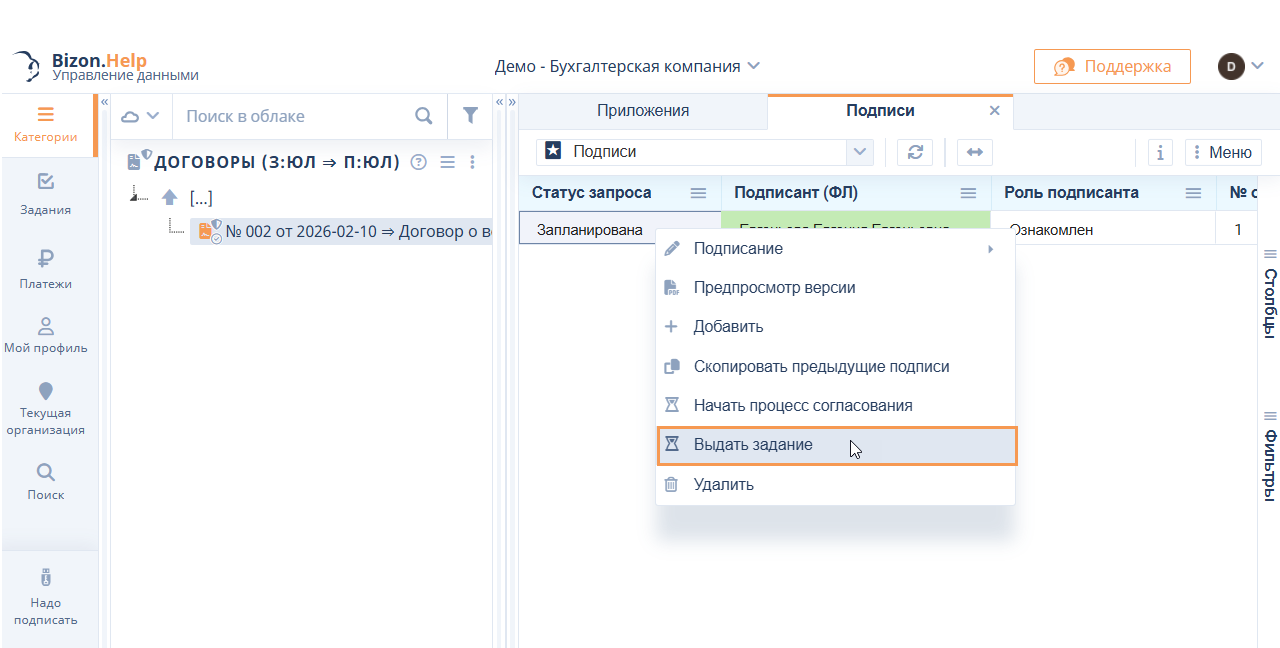Open Мой профиль in the sidebar
1280x648 pixels.
click(x=45, y=335)
